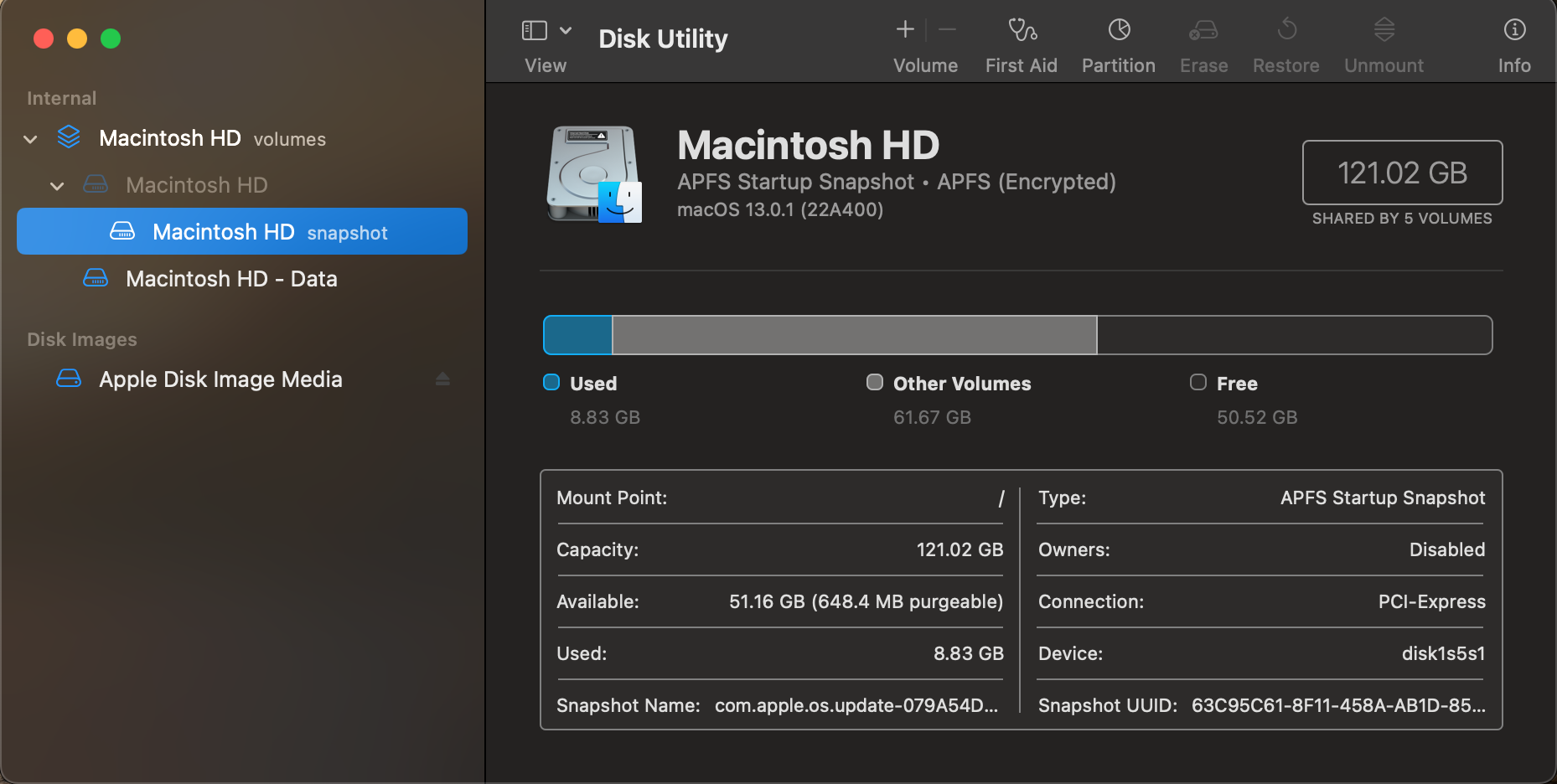Viewport: 1557px width, 784px height.
Task: Click the View toolbar label
Action: tap(546, 65)
